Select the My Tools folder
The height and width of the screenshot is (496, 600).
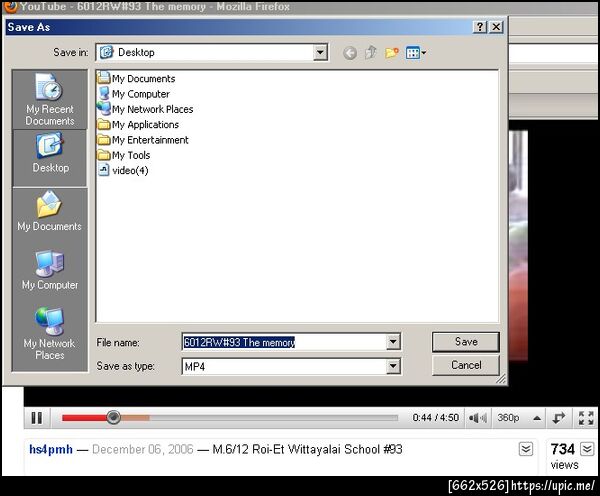point(124,155)
